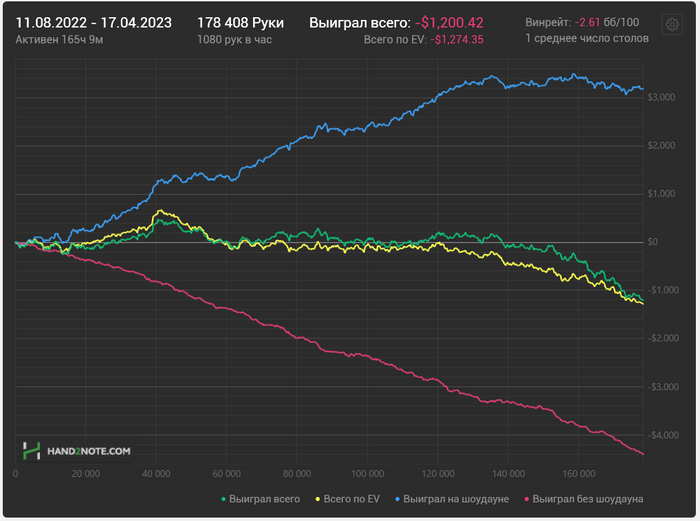The height and width of the screenshot is (521, 700).
Task: Click the 'Всего по EV' legend label
Action: [x=351, y=499]
